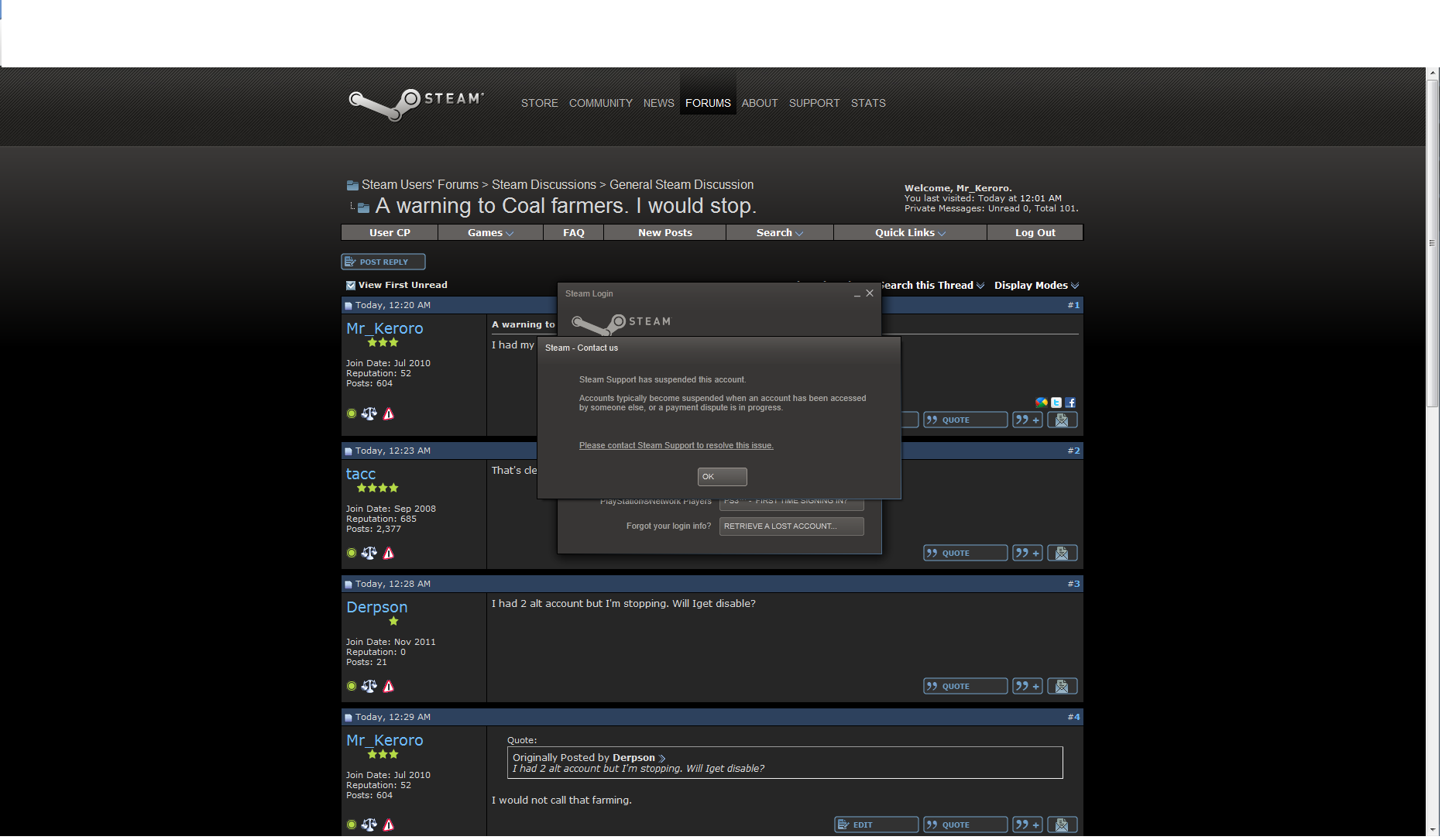This screenshot has height=840, width=1442.
Task: Open the STATS tab in the Steam header
Action: (868, 104)
